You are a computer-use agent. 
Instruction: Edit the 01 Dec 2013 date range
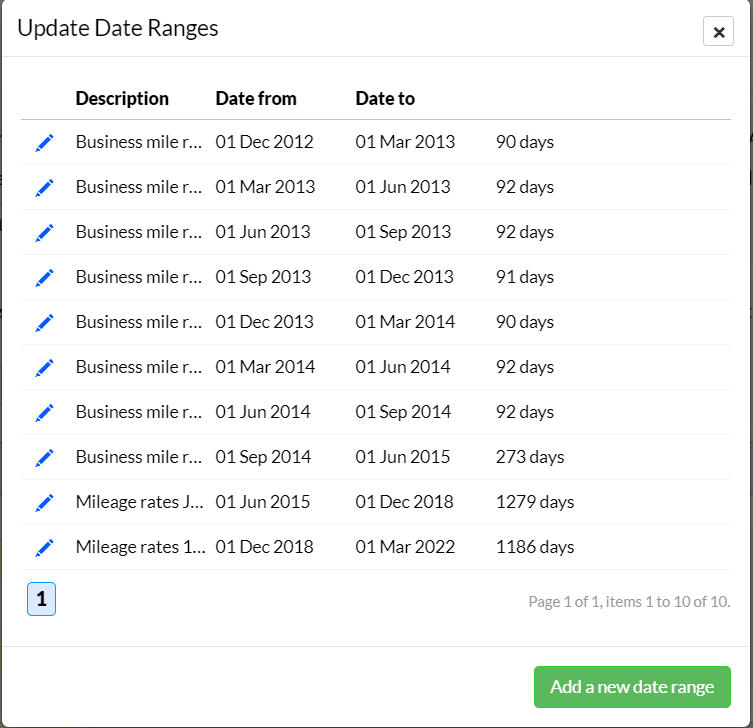(44, 323)
